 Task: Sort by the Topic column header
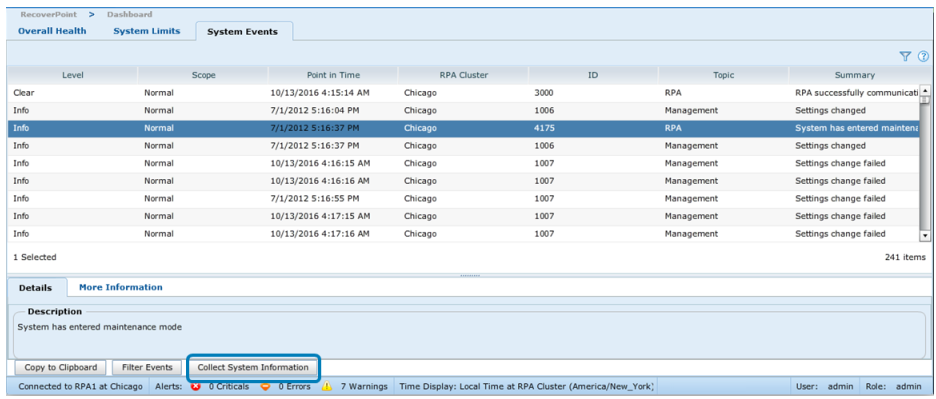coord(723,75)
